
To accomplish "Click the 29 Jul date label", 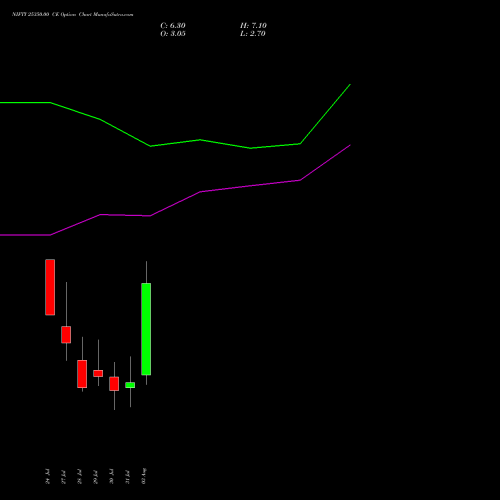I will coord(96,477).
